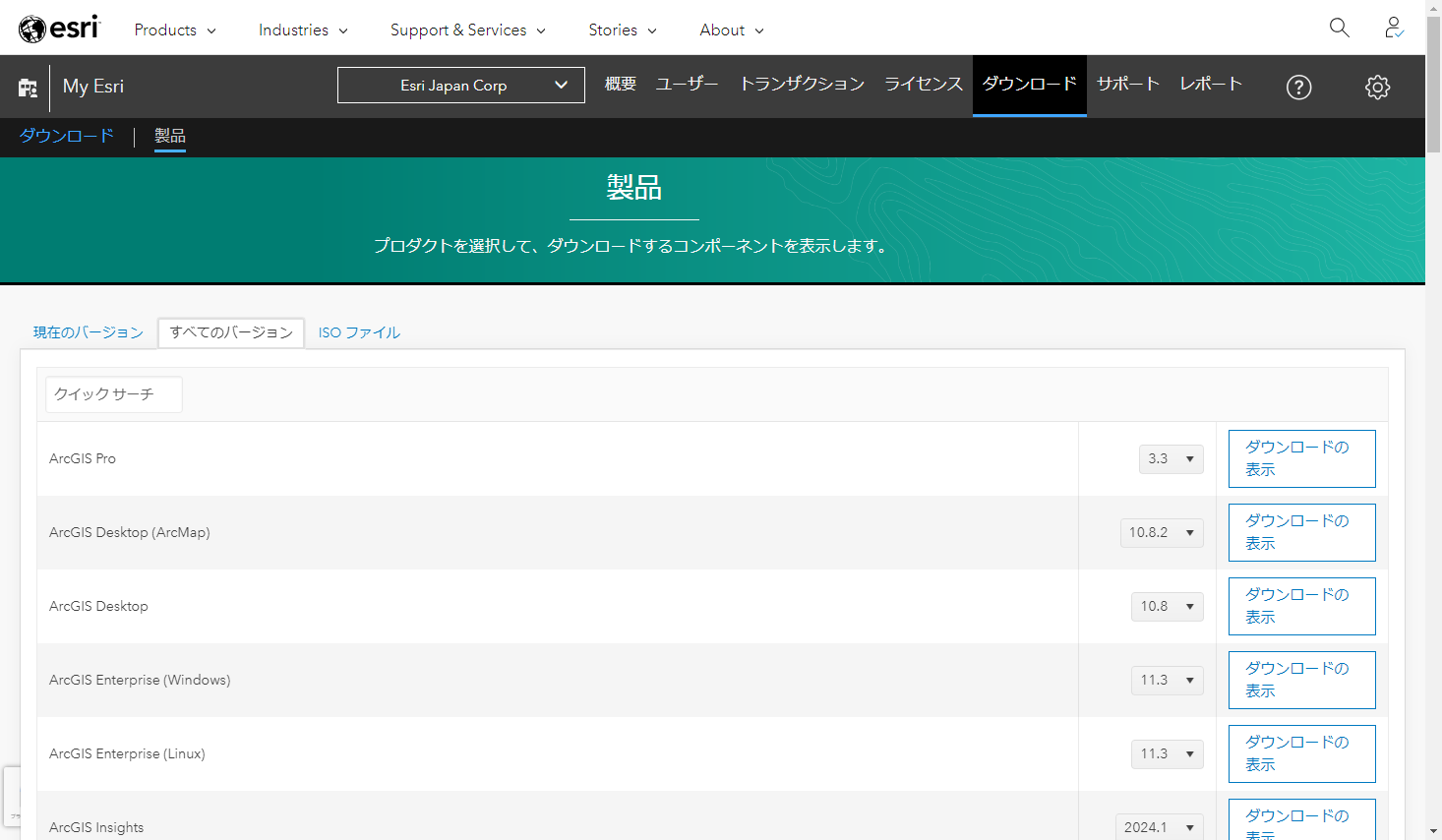Open the user account icon
Image resolution: width=1442 pixels, height=840 pixels.
[x=1394, y=28]
